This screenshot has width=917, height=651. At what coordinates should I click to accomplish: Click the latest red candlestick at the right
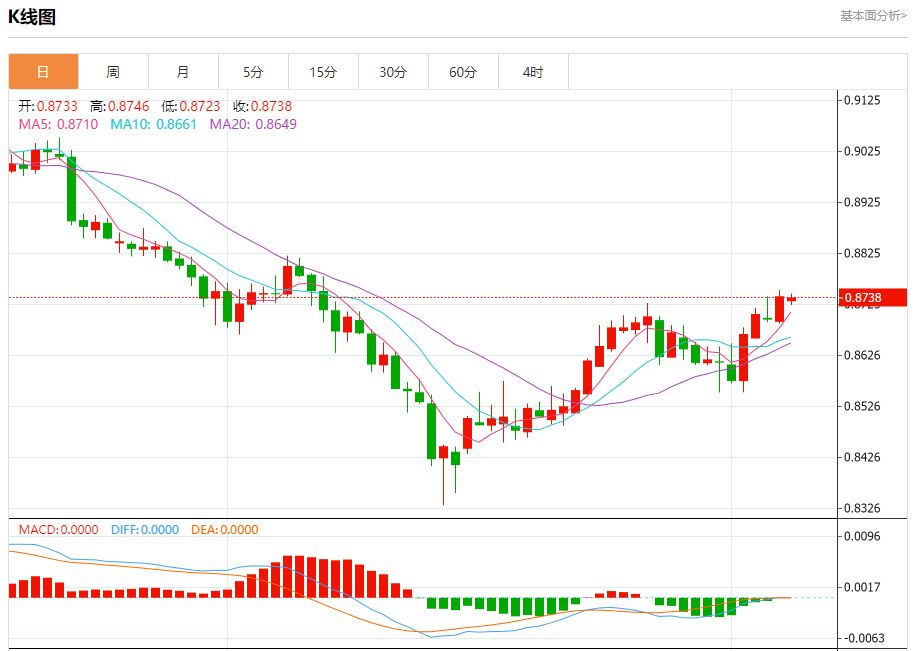point(792,299)
